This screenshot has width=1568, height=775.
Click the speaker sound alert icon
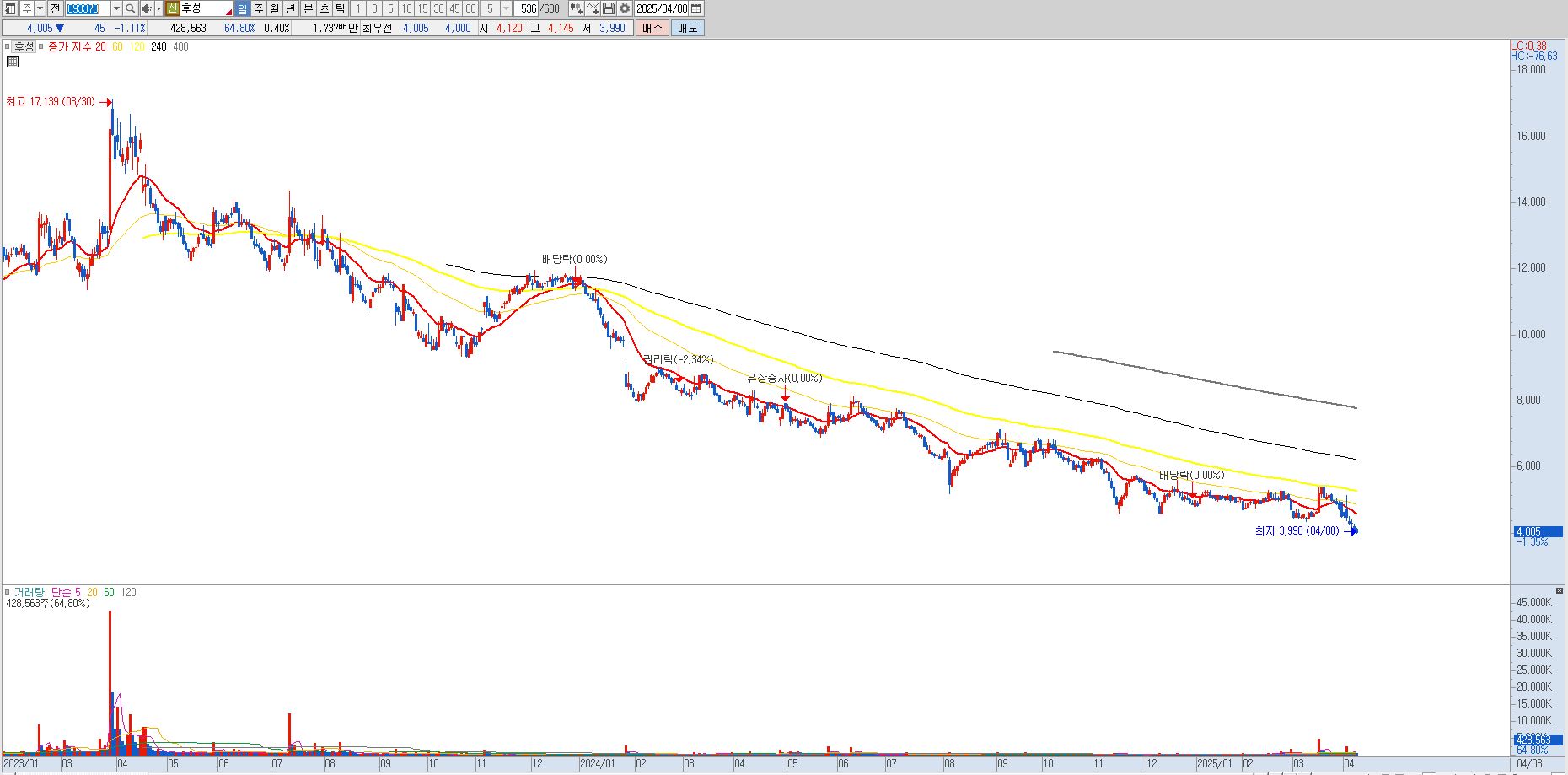147,8
